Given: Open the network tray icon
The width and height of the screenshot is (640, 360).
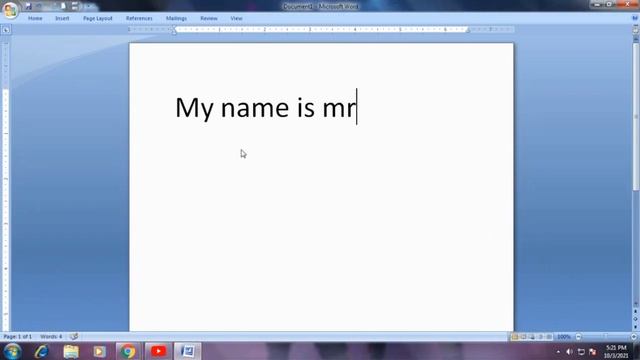Looking at the screenshot, I should point(581,351).
